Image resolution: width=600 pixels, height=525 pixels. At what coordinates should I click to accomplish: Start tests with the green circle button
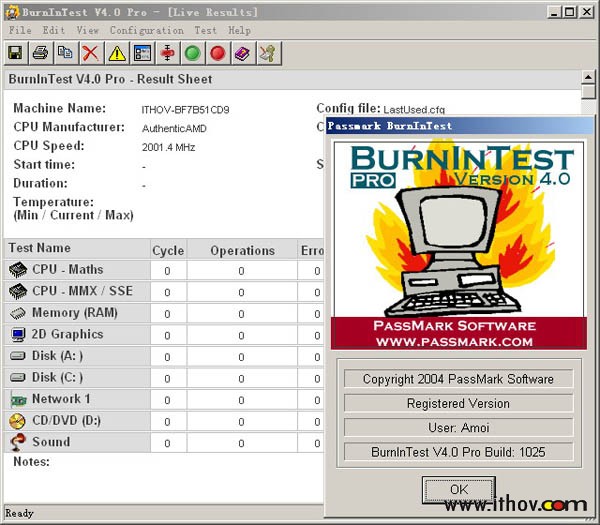192,53
